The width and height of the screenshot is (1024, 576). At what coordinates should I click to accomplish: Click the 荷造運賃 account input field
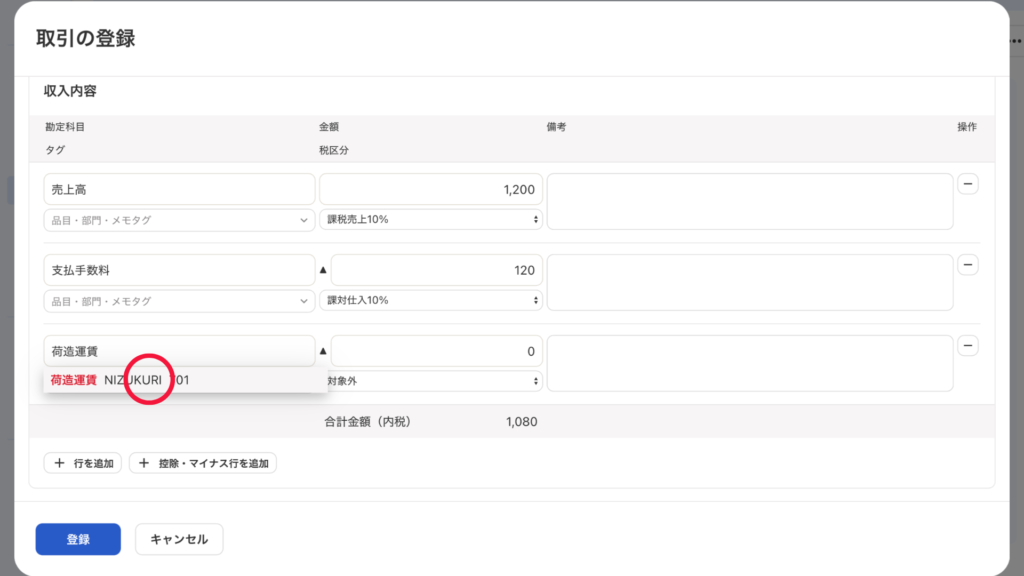[x=179, y=351]
